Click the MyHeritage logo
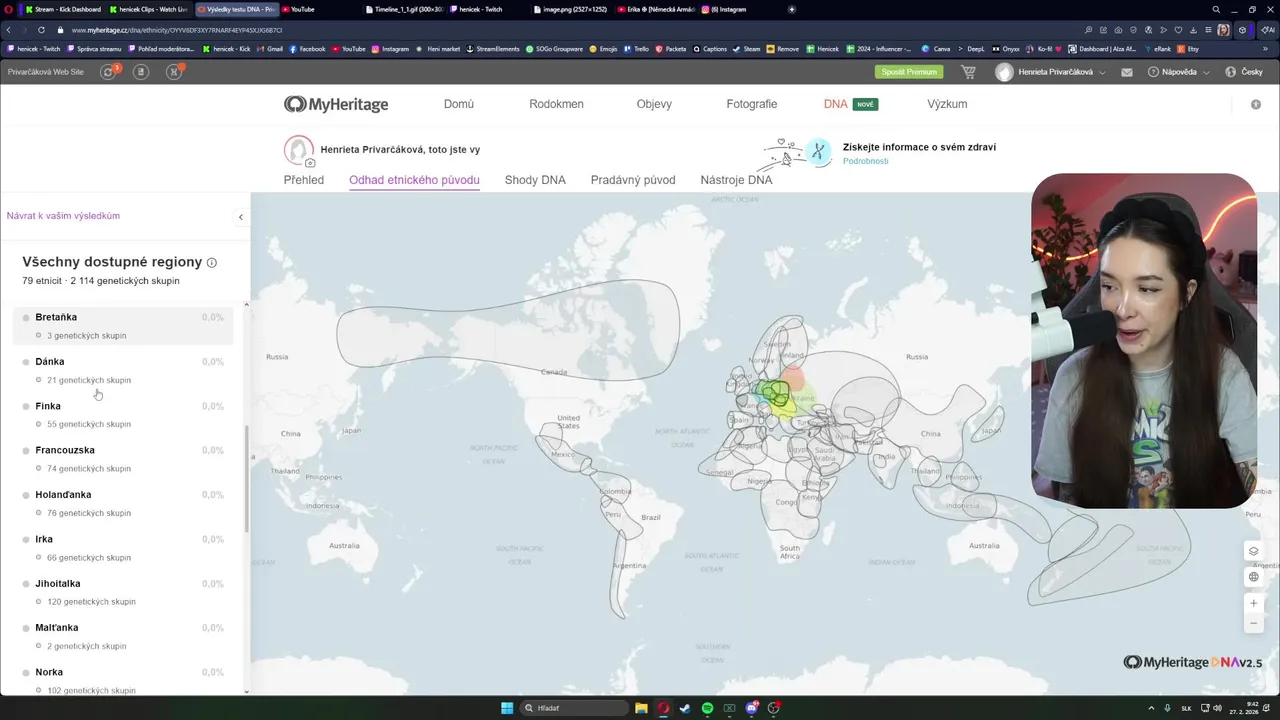 336,104
